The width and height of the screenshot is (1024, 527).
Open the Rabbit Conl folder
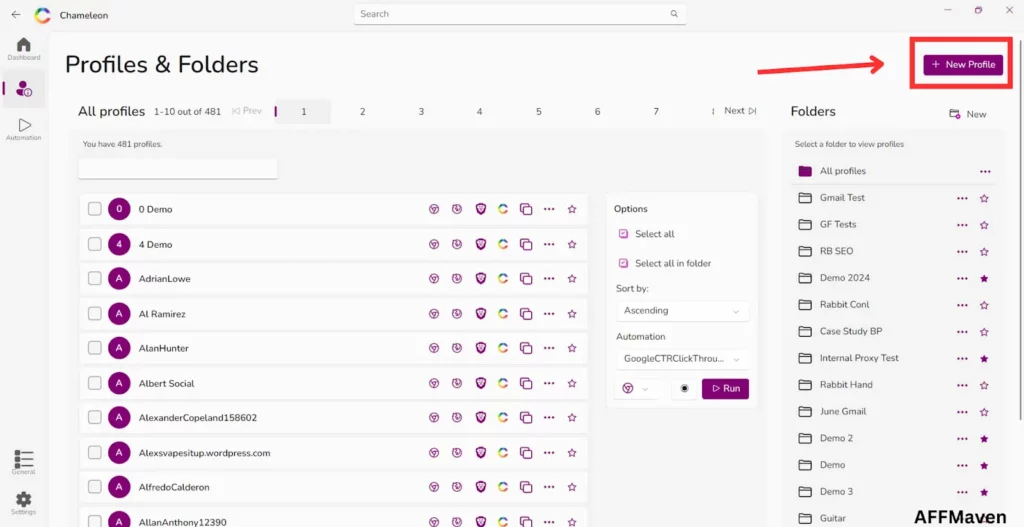pyautogui.click(x=844, y=305)
